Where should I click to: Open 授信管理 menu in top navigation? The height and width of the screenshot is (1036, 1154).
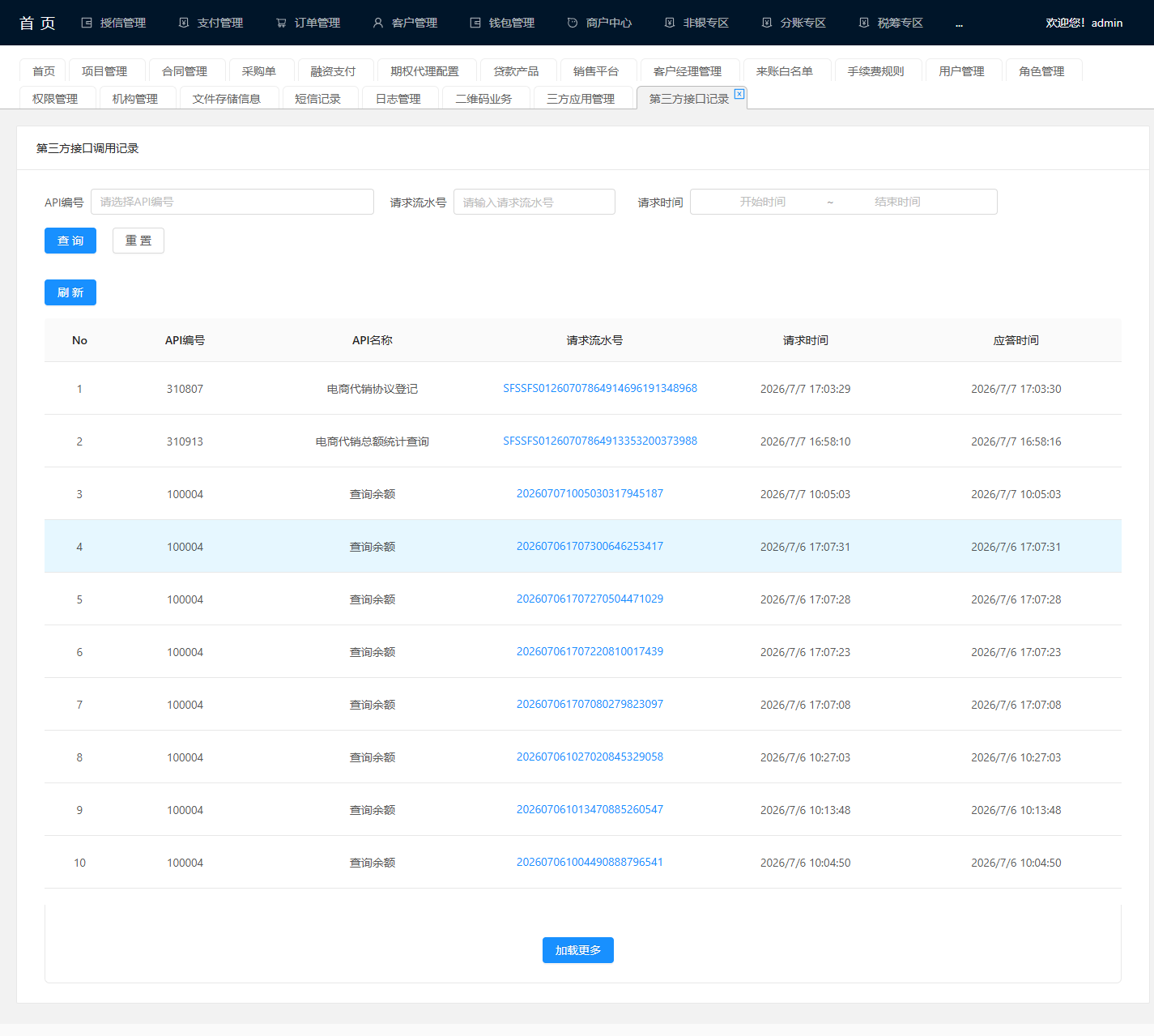[113, 23]
